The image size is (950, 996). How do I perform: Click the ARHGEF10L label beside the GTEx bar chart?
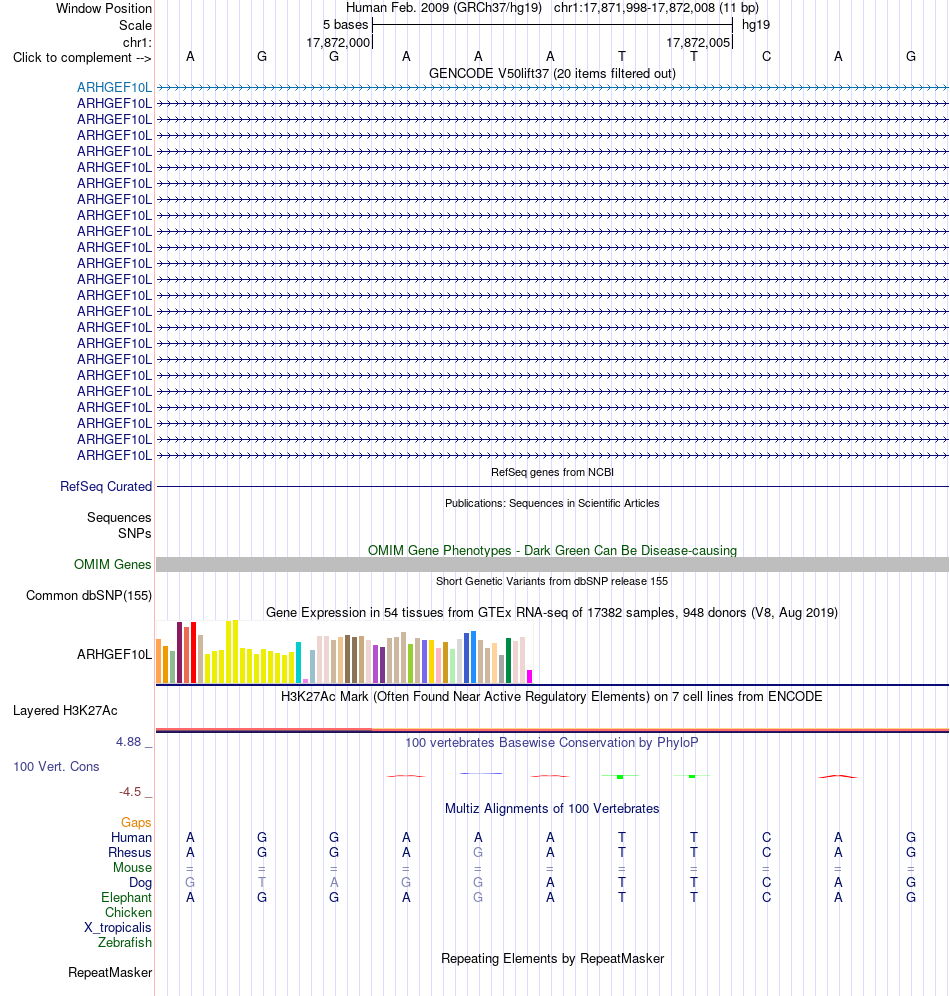114,654
